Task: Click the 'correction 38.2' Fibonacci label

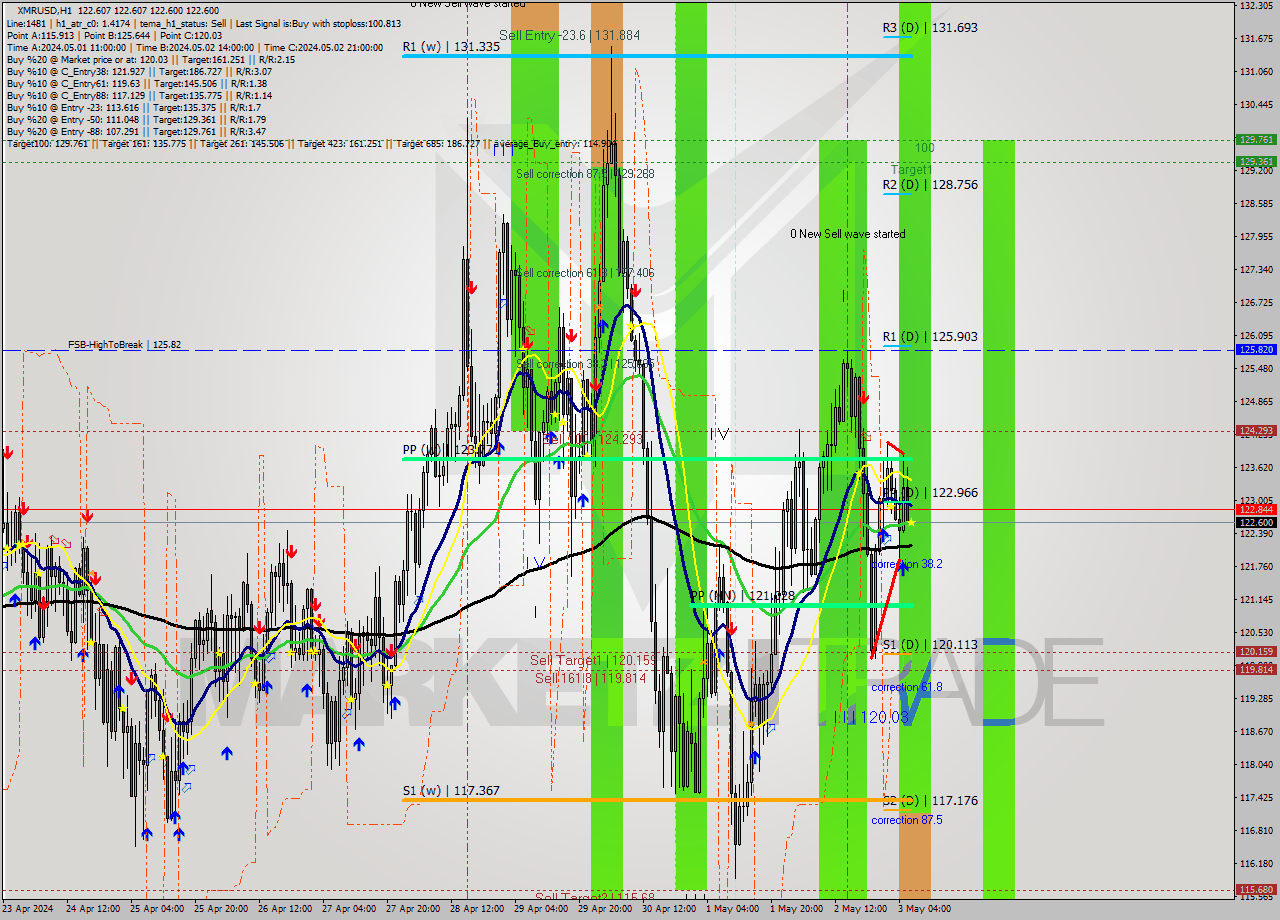Action: [906, 564]
